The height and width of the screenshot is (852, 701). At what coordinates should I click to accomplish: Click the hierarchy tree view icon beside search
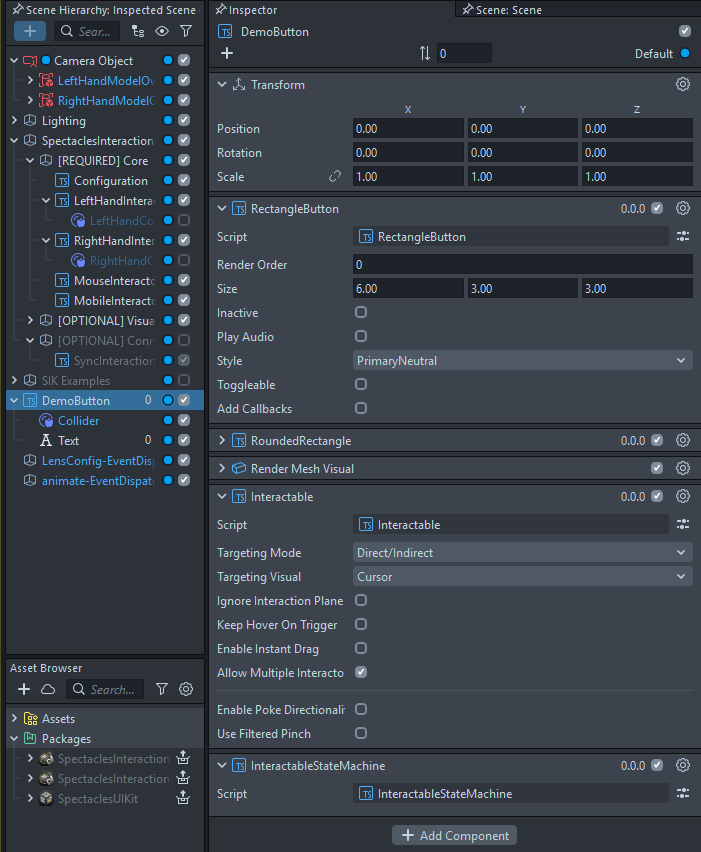pos(138,31)
